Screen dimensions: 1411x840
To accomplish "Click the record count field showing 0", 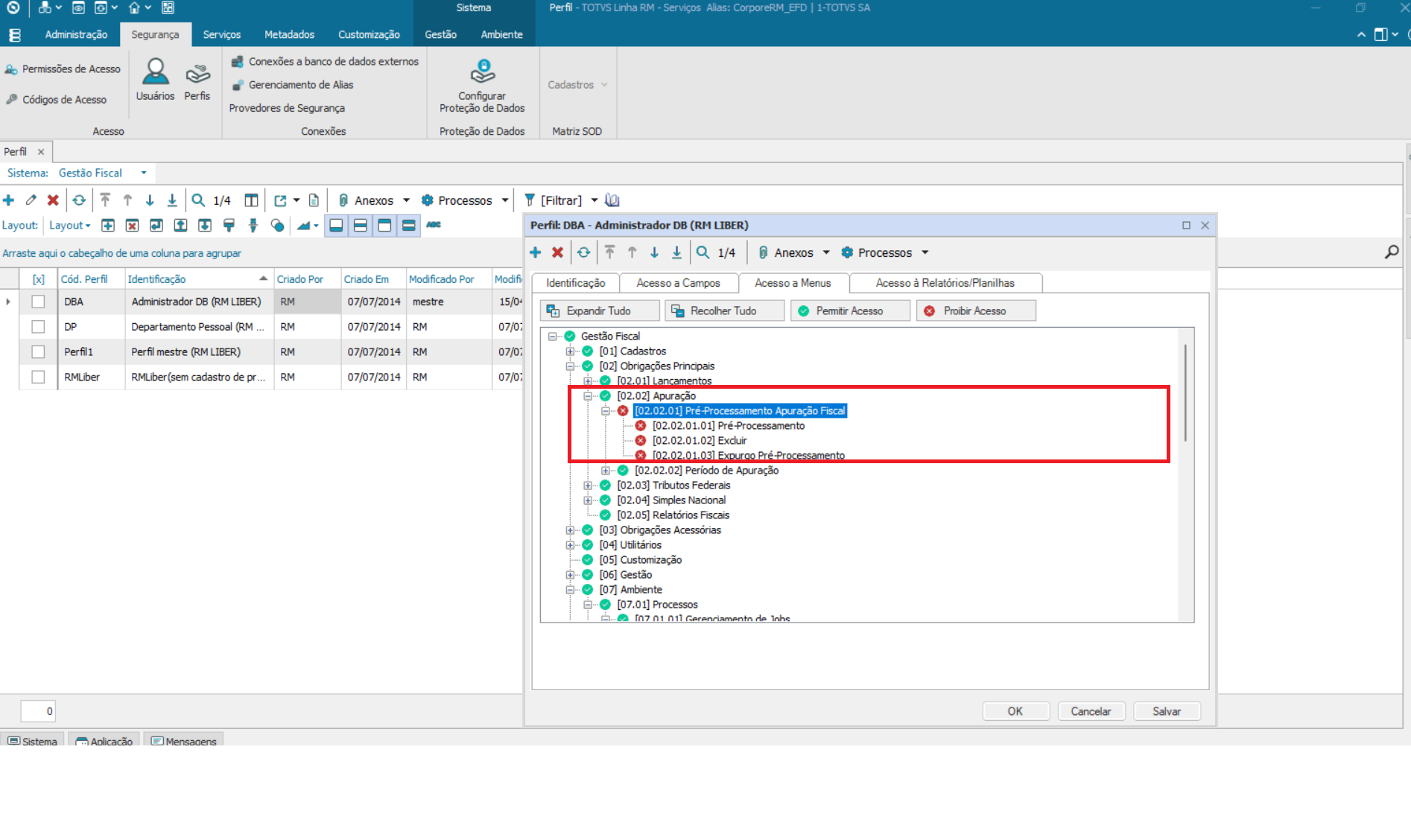I will point(37,711).
